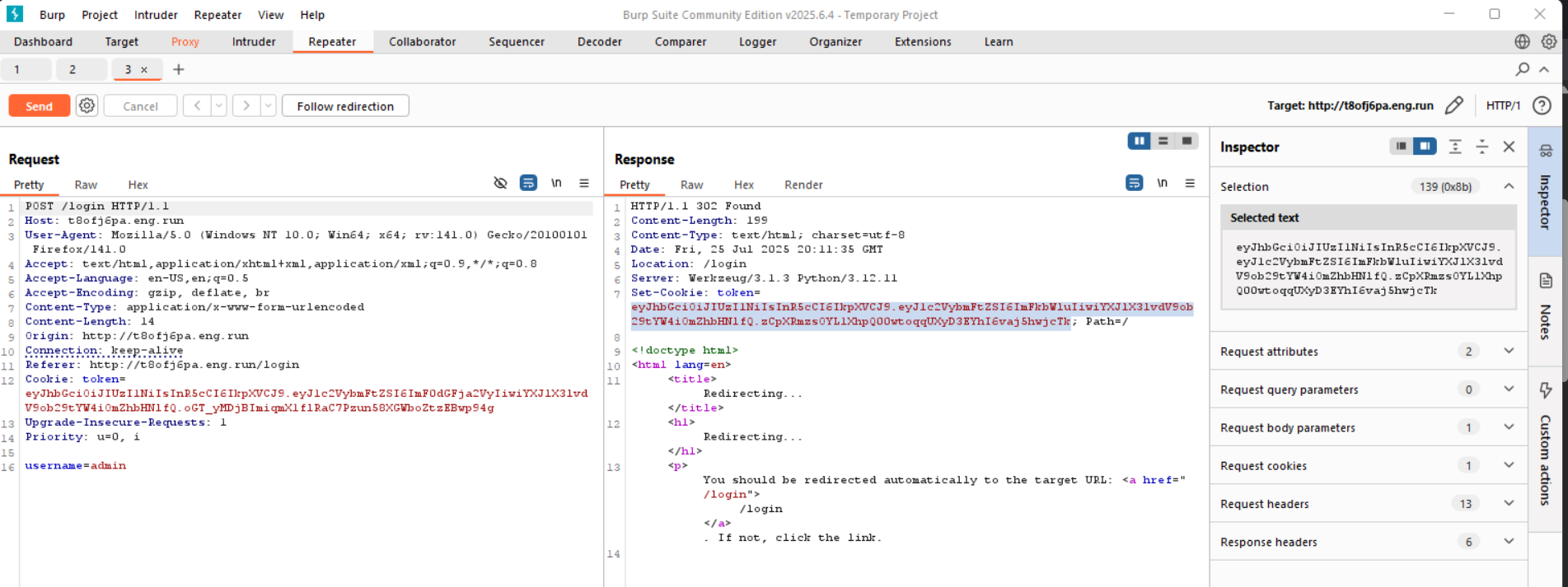The height and width of the screenshot is (587, 1568).
Task: Open the forward history dropdown arrow
Action: click(x=268, y=105)
